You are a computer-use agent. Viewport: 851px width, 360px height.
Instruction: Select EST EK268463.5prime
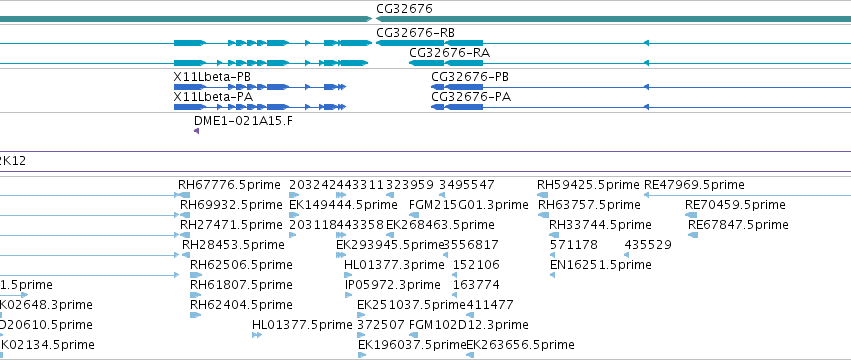tap(440, 225)
